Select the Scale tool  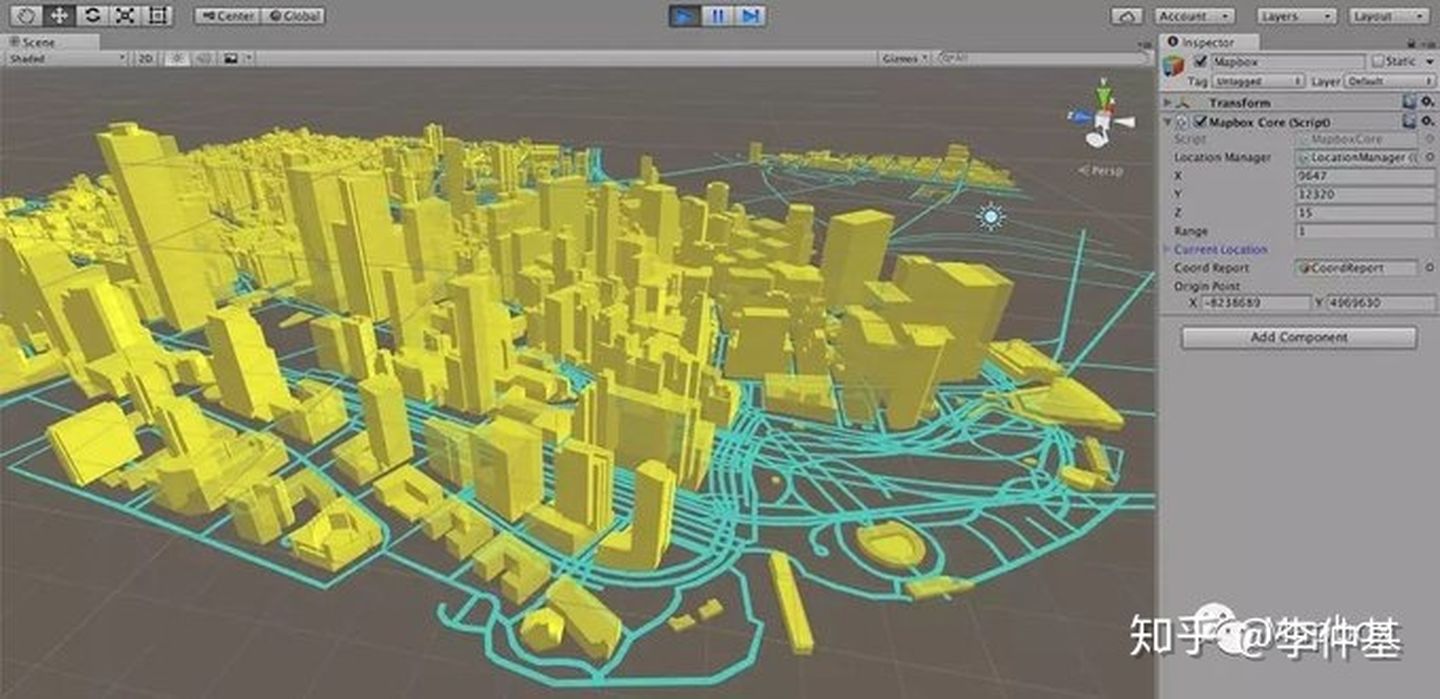click(x=124, y=16)
